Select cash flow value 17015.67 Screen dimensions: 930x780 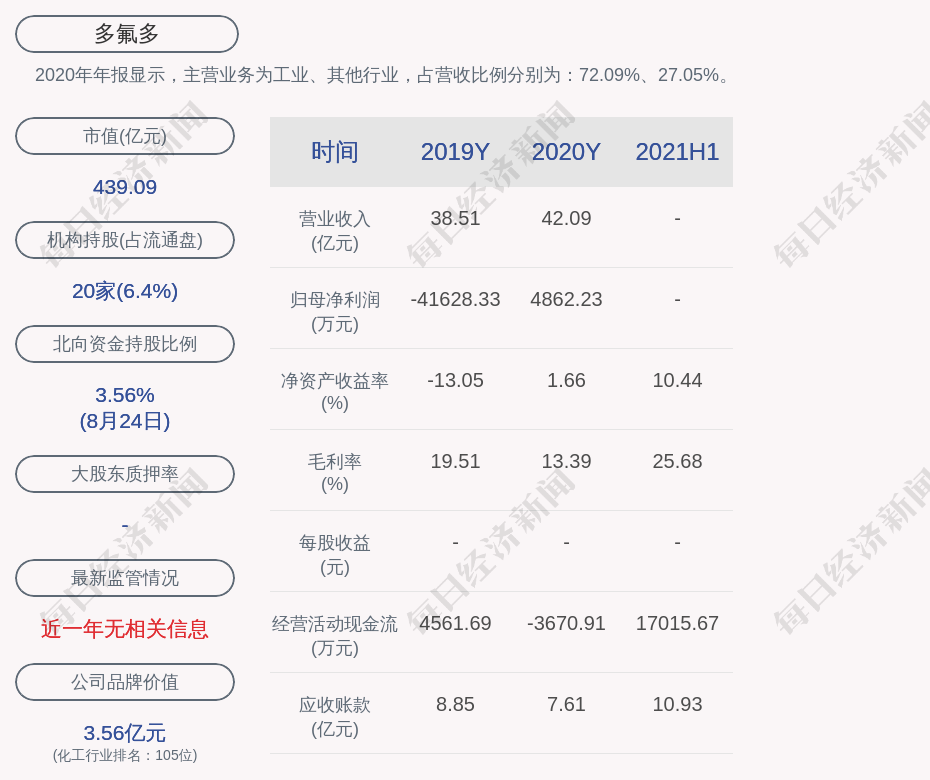point(677,623)
